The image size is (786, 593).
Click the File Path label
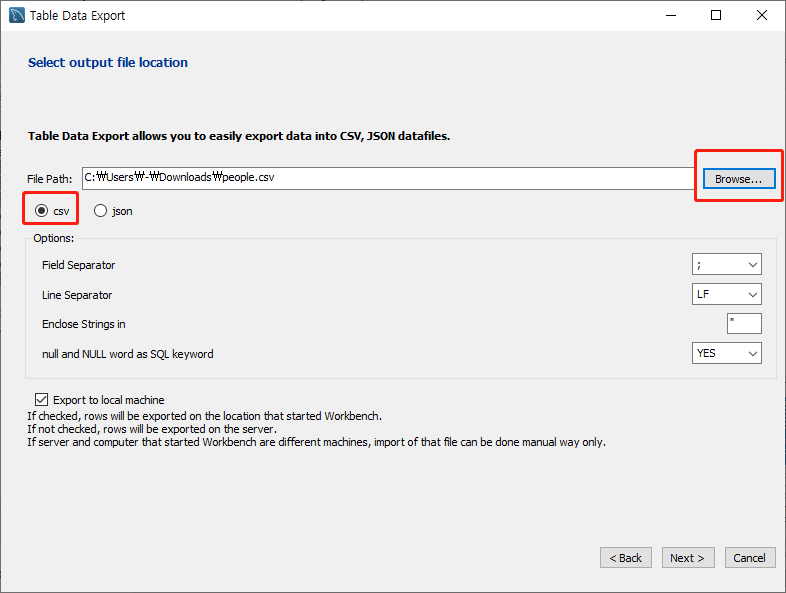click(50, 178)
